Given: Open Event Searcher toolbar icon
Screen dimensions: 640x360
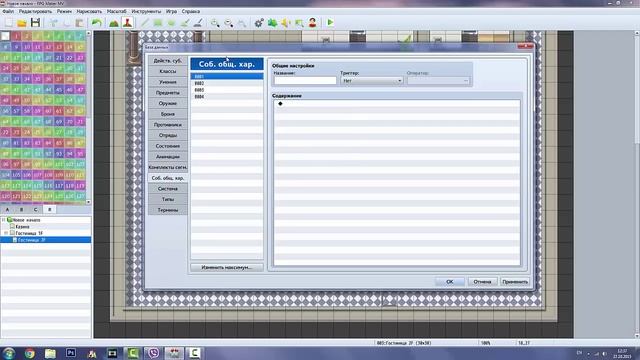Looking at the screenshot, I should (x=299, y=22).
